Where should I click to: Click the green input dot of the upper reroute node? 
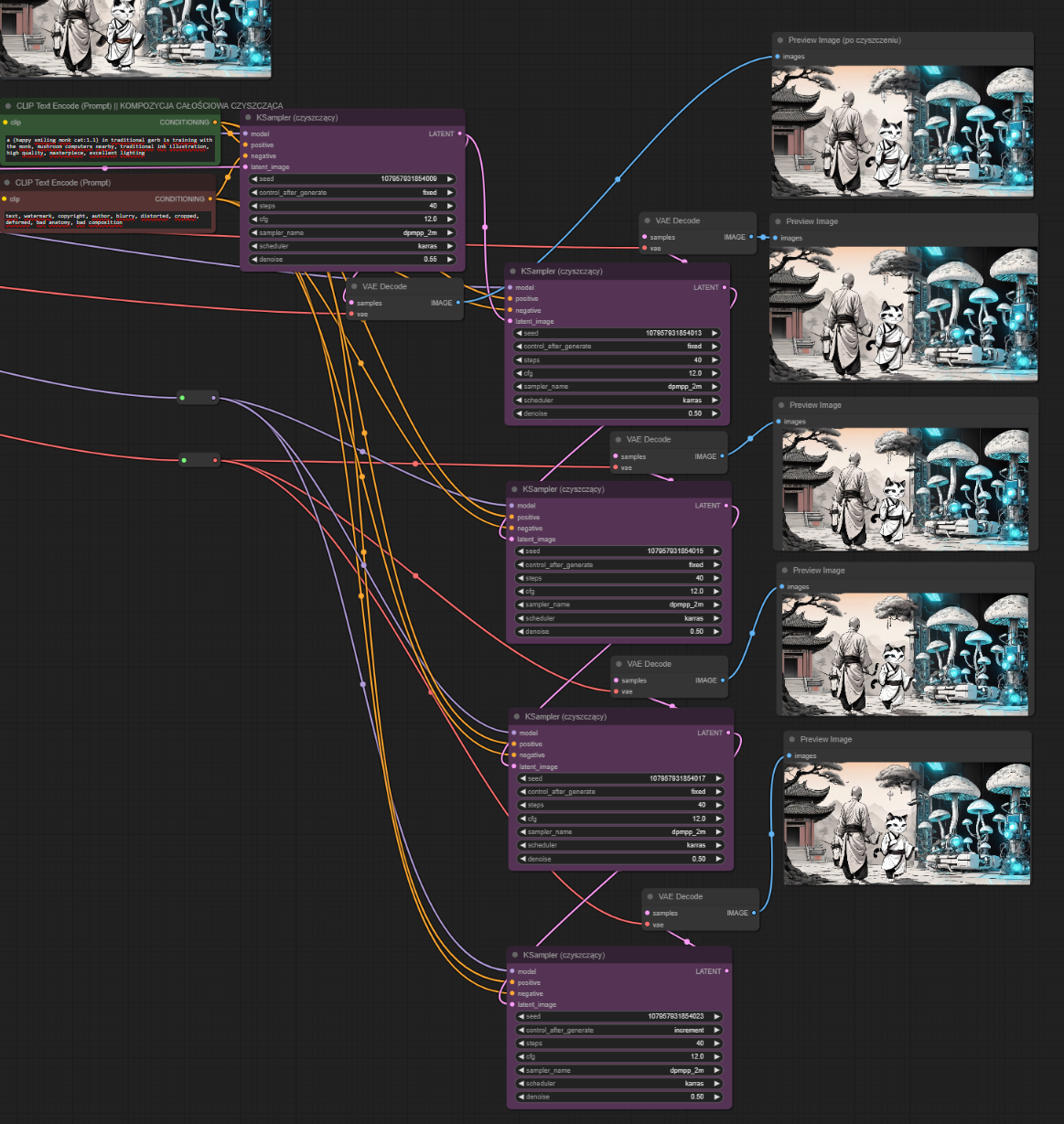(182, 398)
